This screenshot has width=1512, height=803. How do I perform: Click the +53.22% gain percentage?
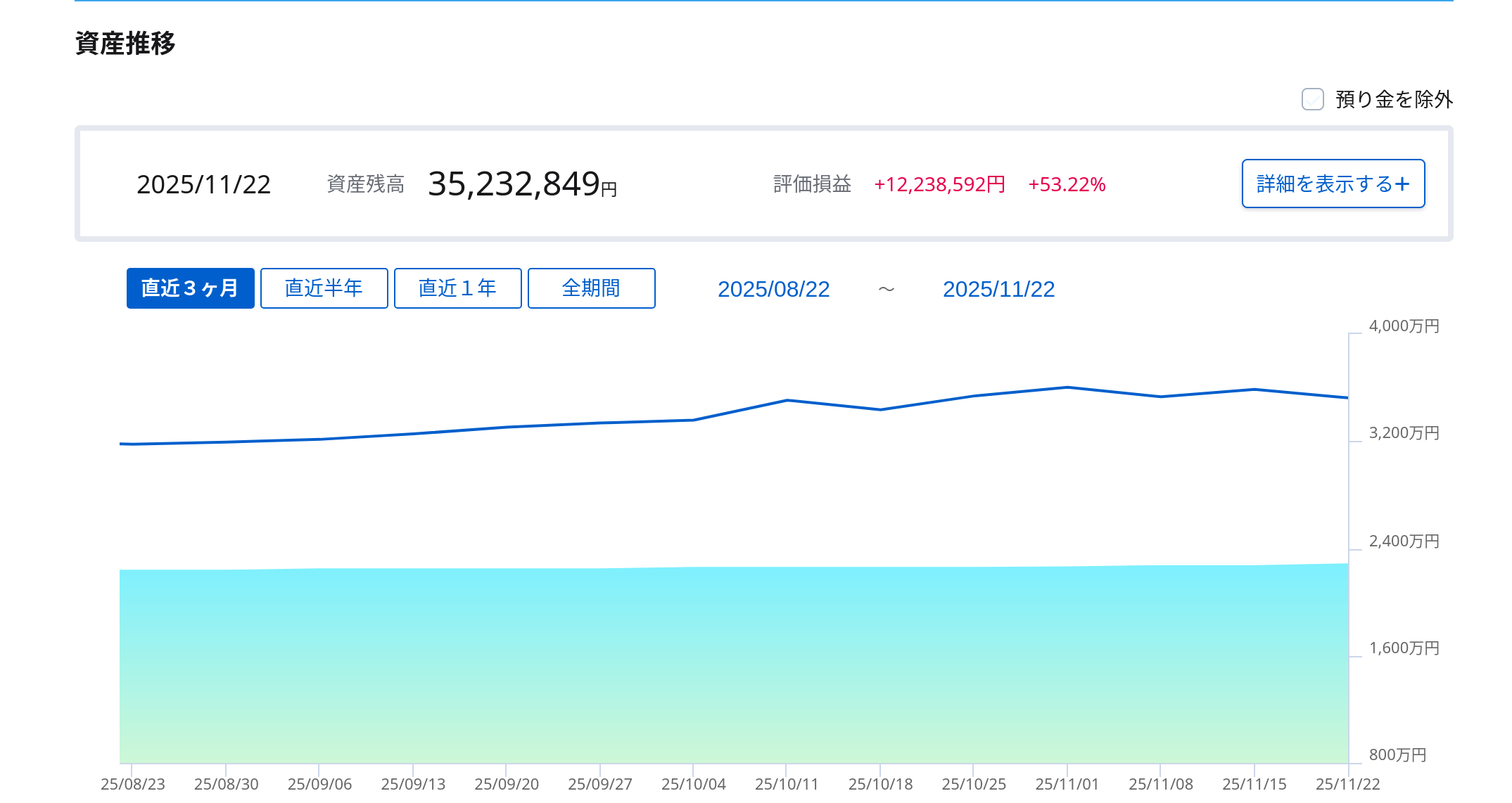click(1067, 184)
